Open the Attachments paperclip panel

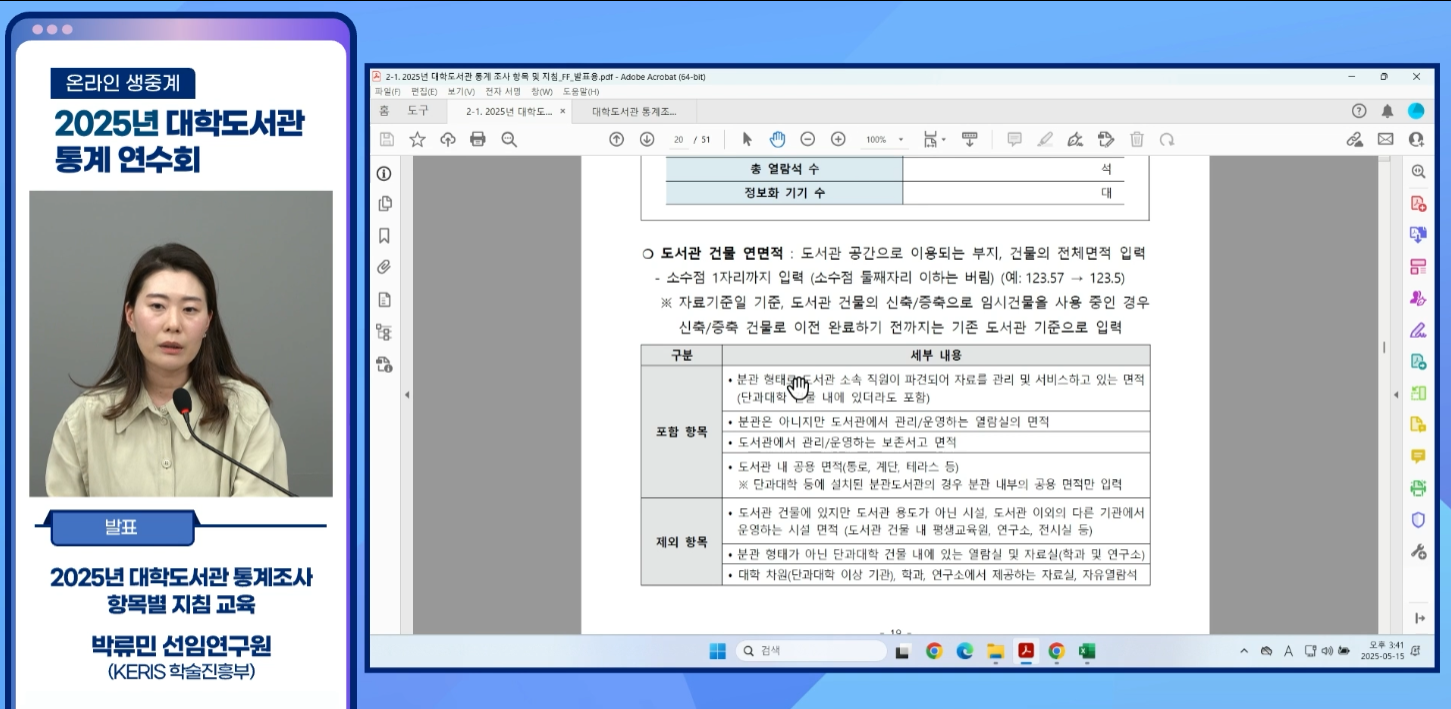tap(384, 267)
